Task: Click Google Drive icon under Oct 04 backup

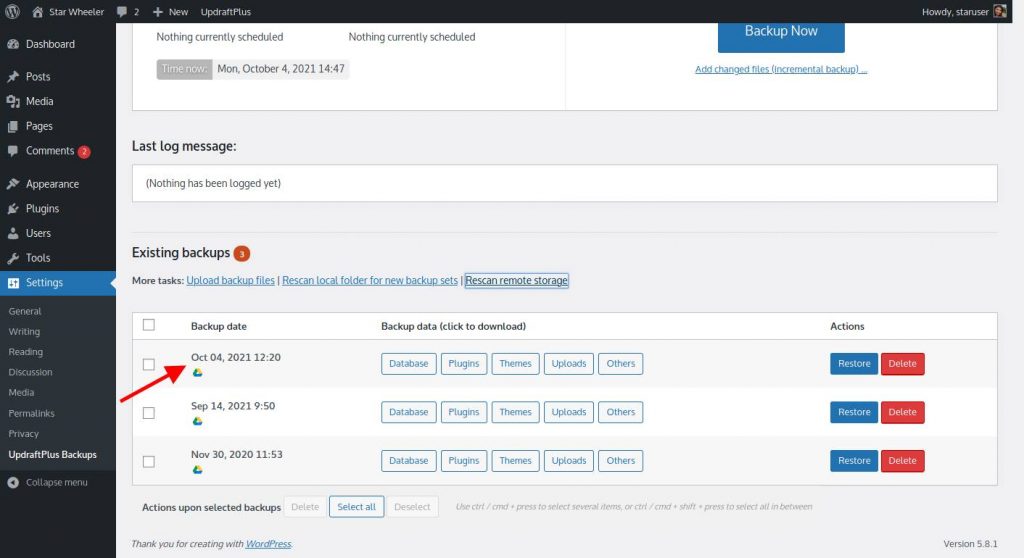Action: point(197,372)
